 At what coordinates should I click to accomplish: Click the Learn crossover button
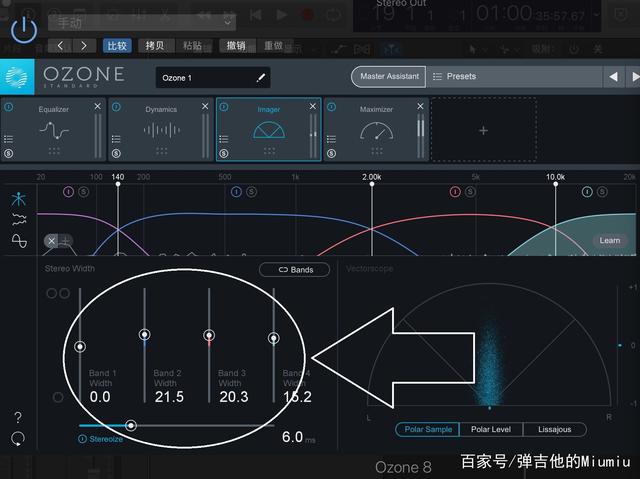(610, 240)
